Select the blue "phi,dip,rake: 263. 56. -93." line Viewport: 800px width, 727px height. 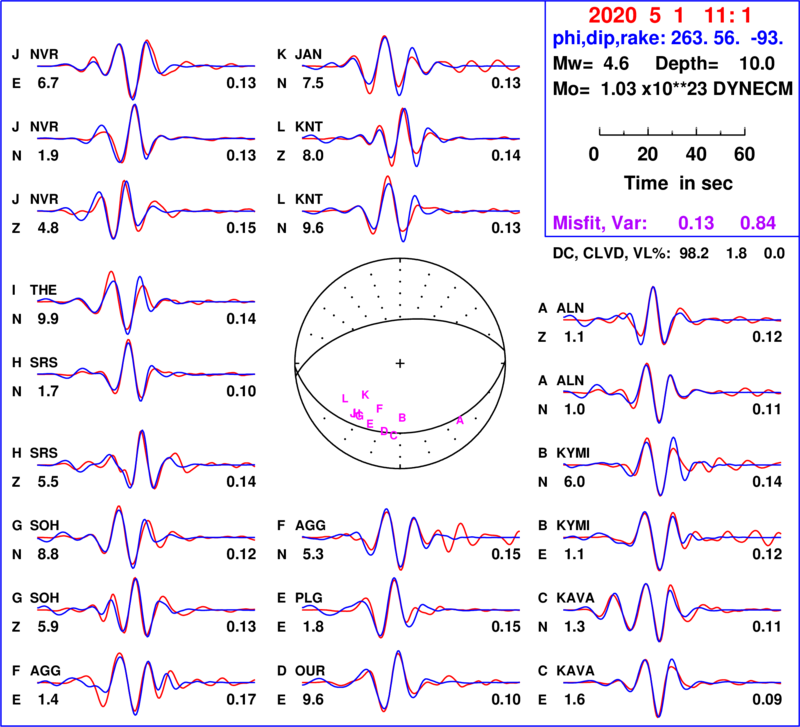click(x=668, y=38)
